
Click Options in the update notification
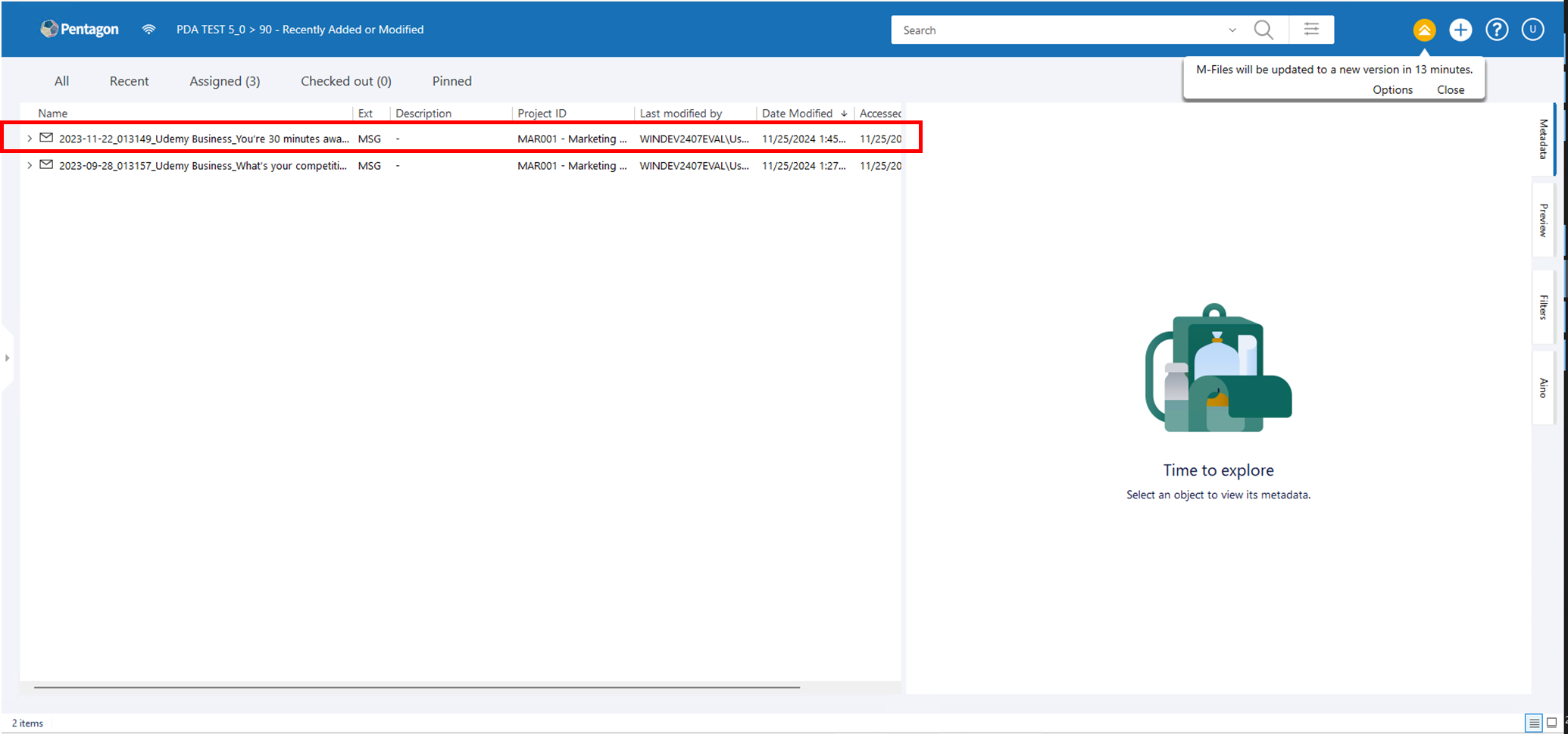point(1392,89)
